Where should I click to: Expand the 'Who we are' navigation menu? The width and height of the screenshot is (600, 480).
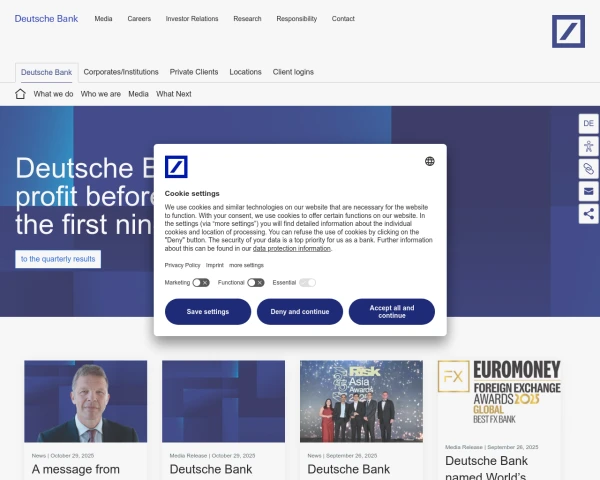101,94
